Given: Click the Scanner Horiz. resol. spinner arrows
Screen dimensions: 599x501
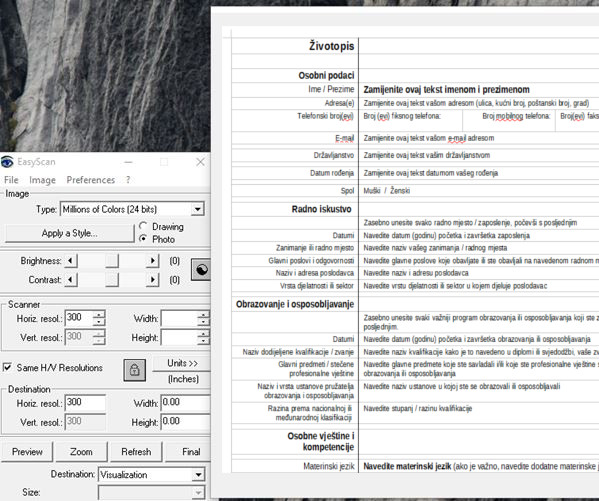Looking at the screenshot, I should click(x=99, y=318).
